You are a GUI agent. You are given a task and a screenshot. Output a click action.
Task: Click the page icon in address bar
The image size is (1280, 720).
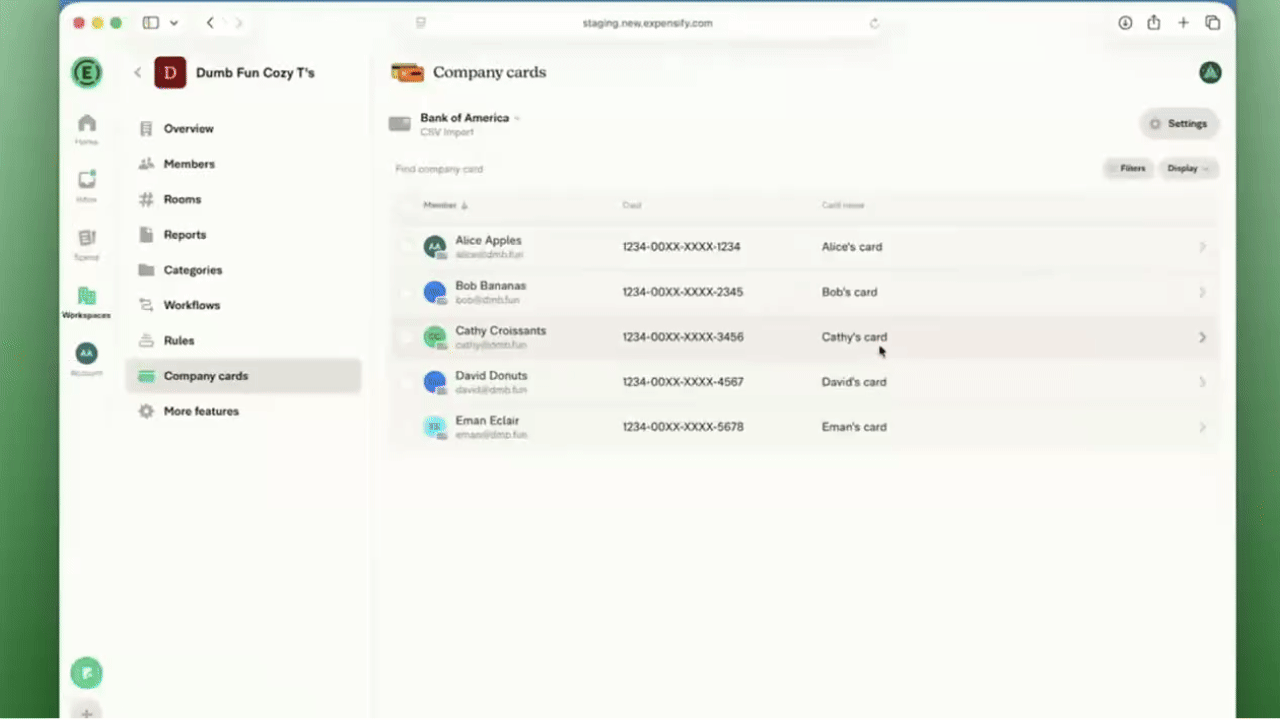pyautogui.click(x=421, y=23)
